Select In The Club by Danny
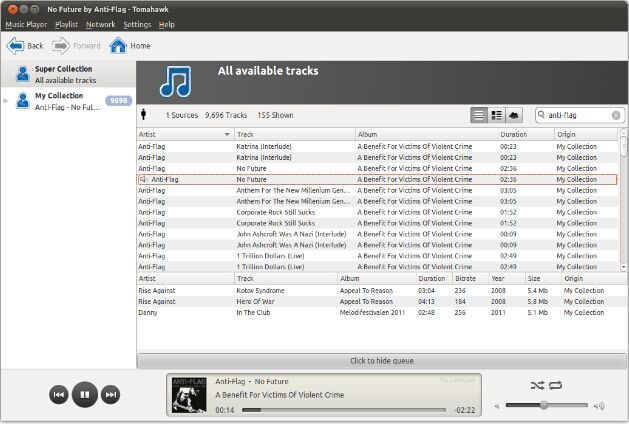This screenshot has width=629, height=424. [381, 312]
